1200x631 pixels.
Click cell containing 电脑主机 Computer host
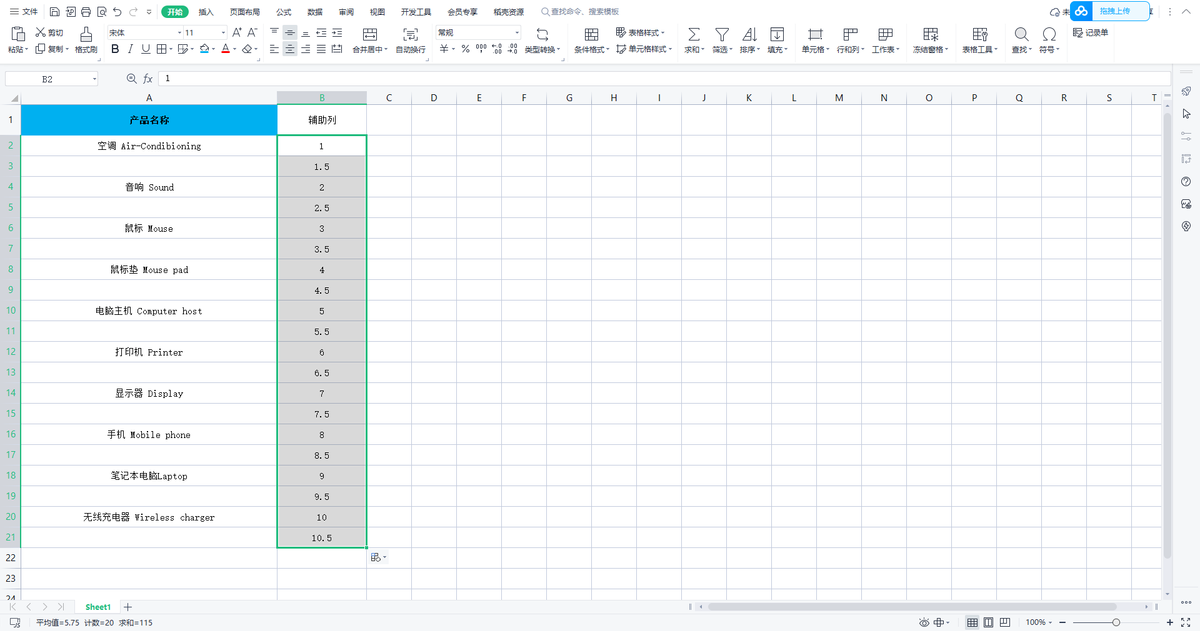(149, 311)
